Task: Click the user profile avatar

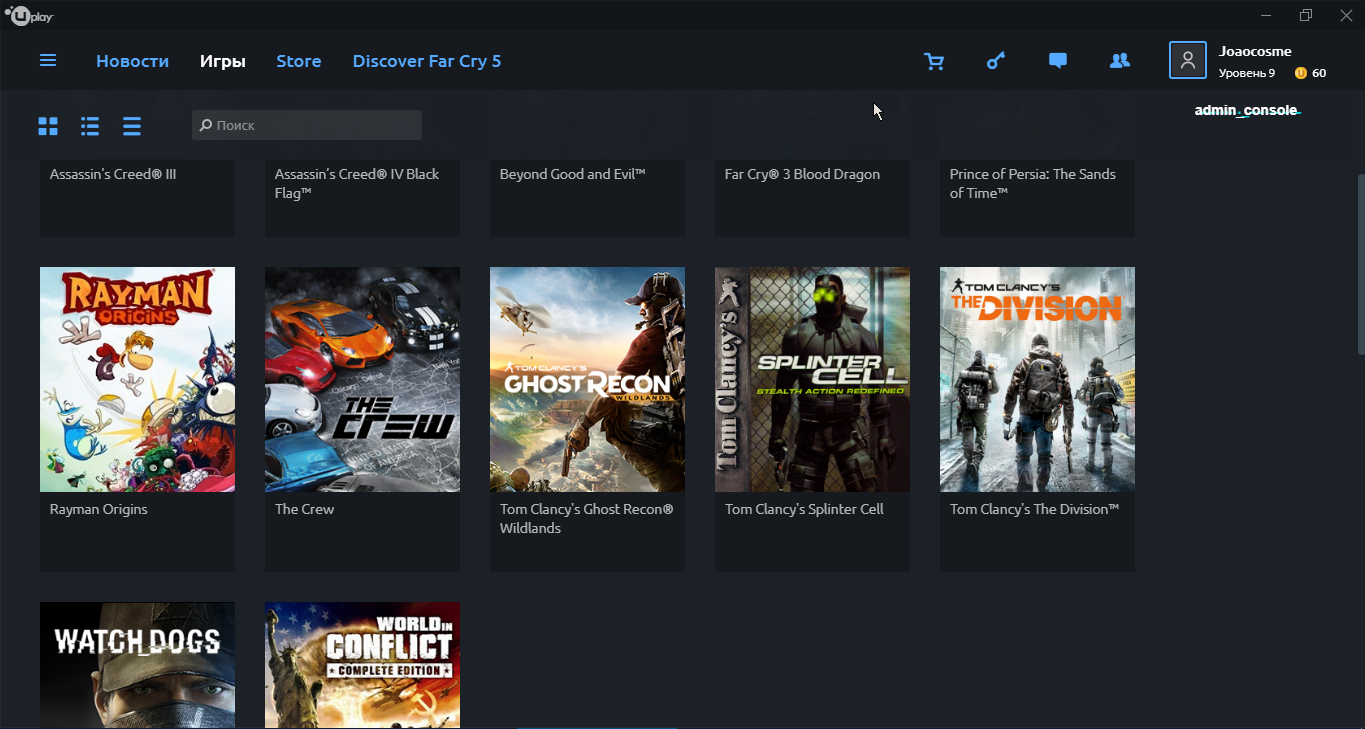Action: (x=1187, y=60)
